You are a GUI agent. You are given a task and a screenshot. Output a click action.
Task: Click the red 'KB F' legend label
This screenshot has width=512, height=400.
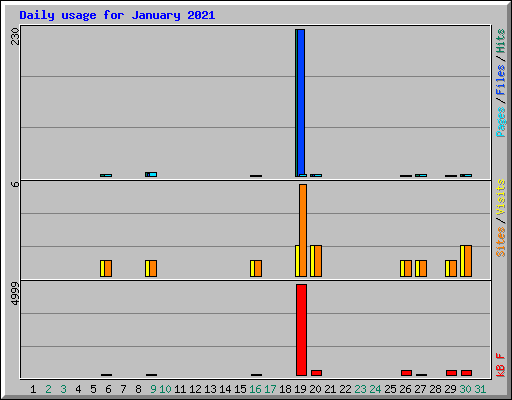point(501,365)
